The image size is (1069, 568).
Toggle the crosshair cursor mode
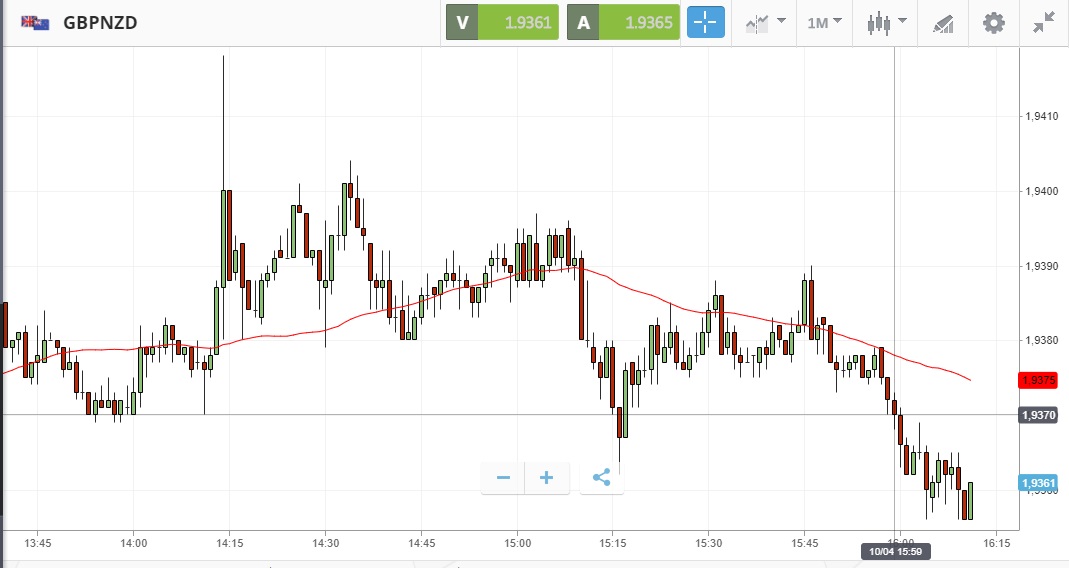[x=705, y=22]
